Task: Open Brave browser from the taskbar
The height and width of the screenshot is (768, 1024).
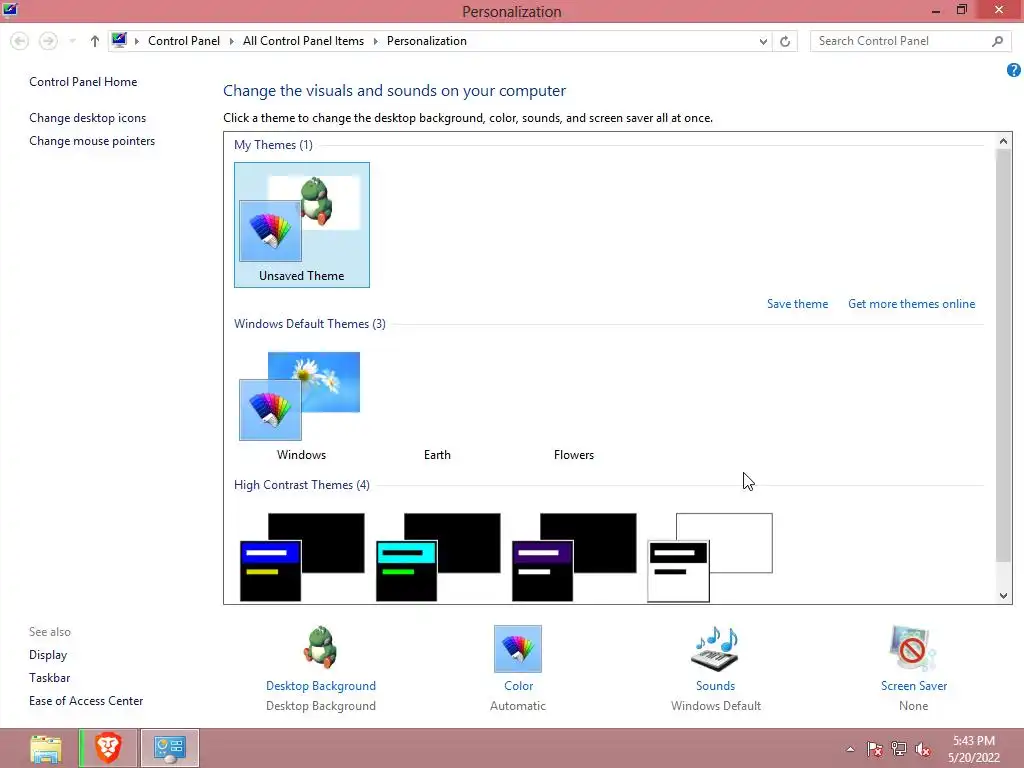Action: [108, 748]
